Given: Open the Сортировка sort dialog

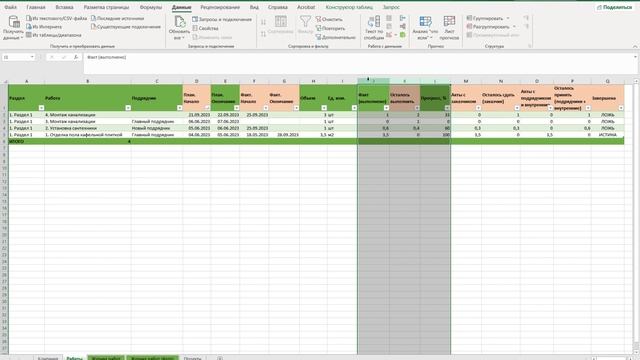Looking at the screenshot, I should coord(281,24).
